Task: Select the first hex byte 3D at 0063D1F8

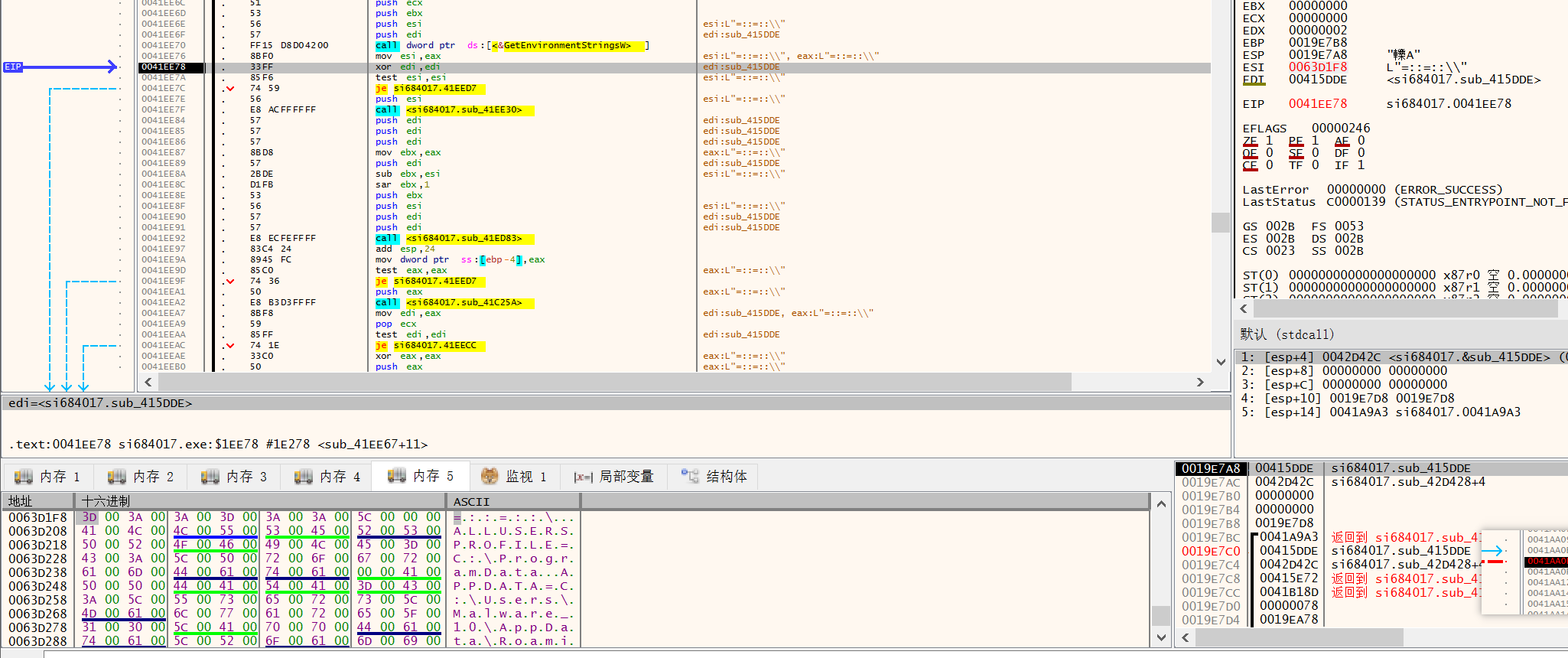Action: tap(89, 517)
